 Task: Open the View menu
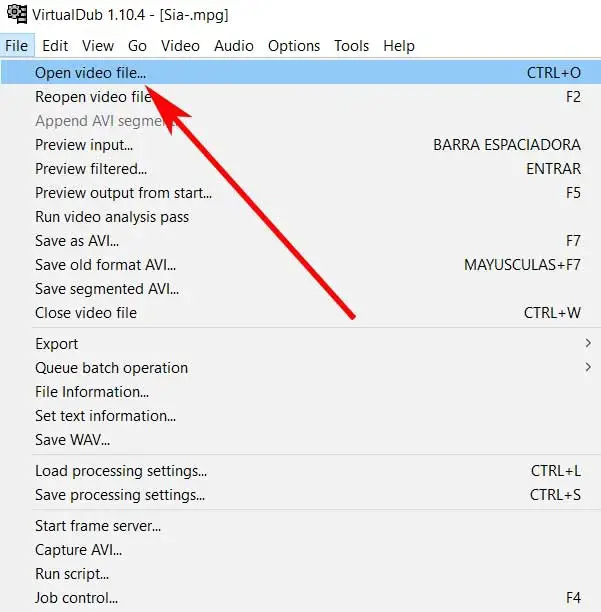[98, 46]
